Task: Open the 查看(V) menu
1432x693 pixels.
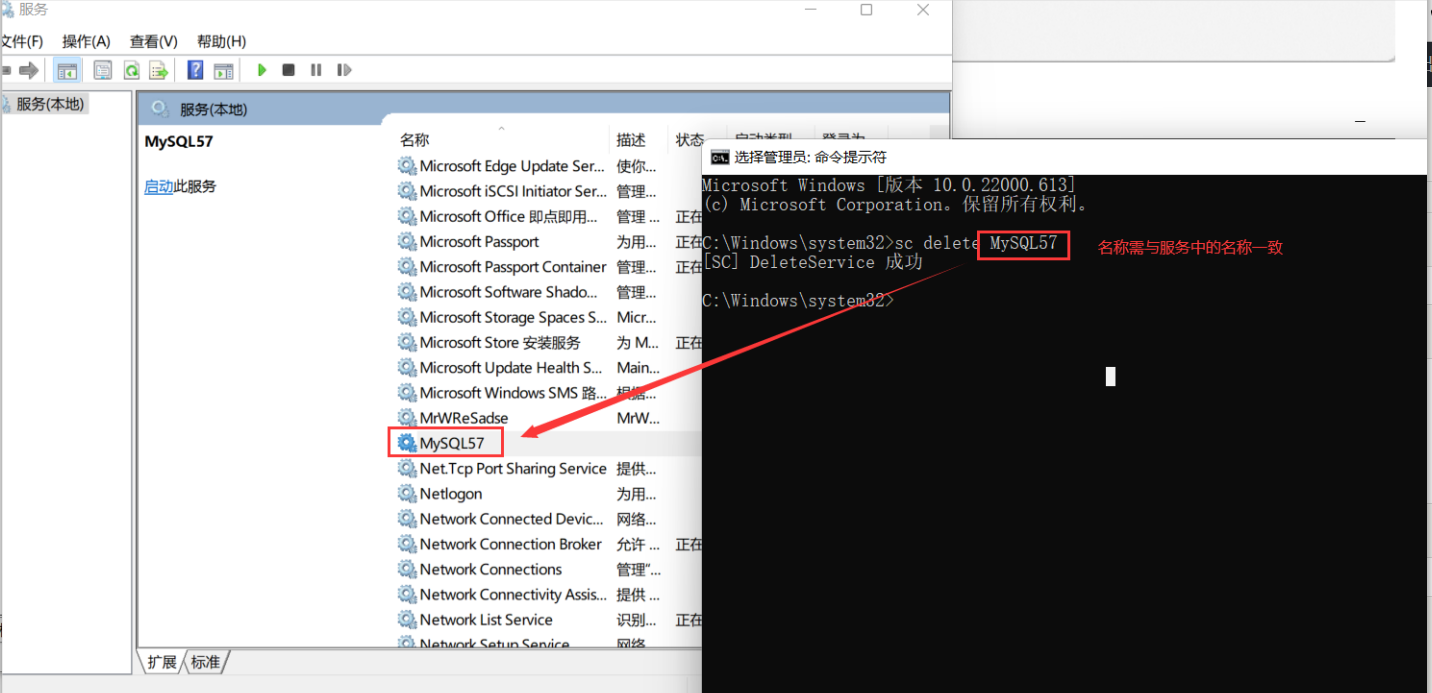Action: pyautogui.click(x=154, y=41)
